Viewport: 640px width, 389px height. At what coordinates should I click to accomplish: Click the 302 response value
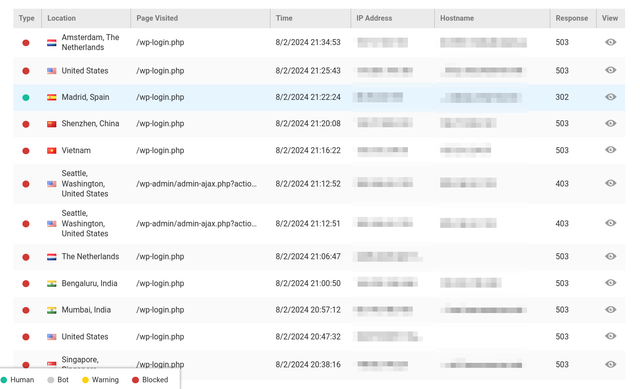(562, 97)
